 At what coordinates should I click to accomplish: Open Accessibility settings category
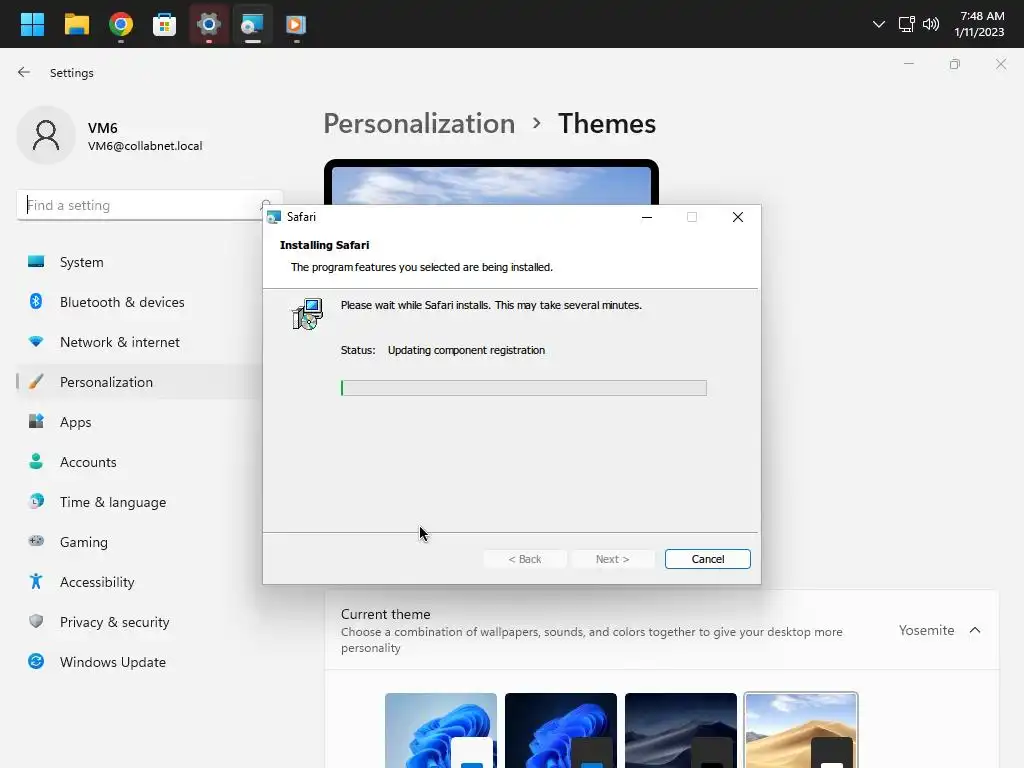139,582
